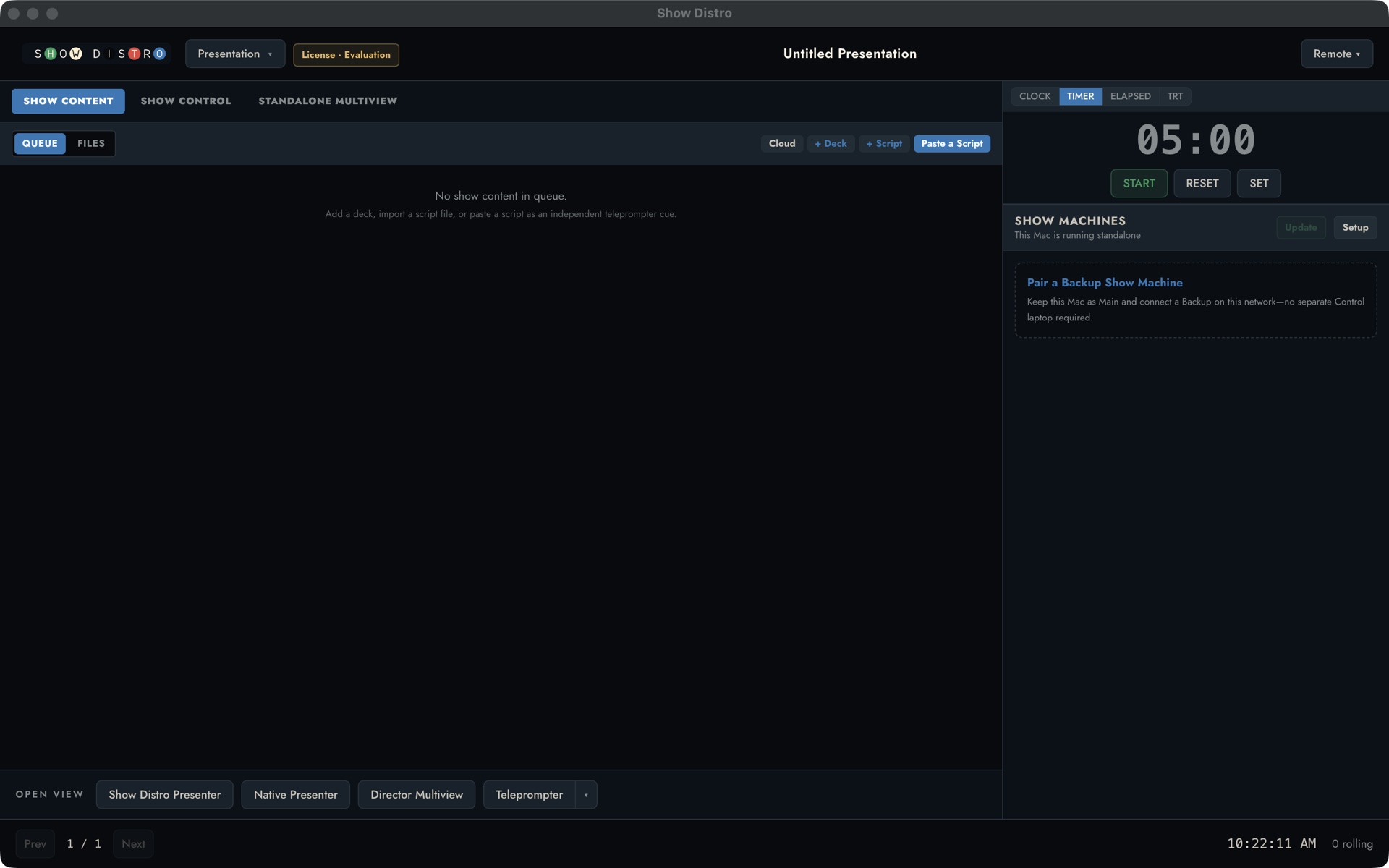The image size is (1389, 868).
Task: Switch to the Show Content tab
Action: tap(68, 101)
